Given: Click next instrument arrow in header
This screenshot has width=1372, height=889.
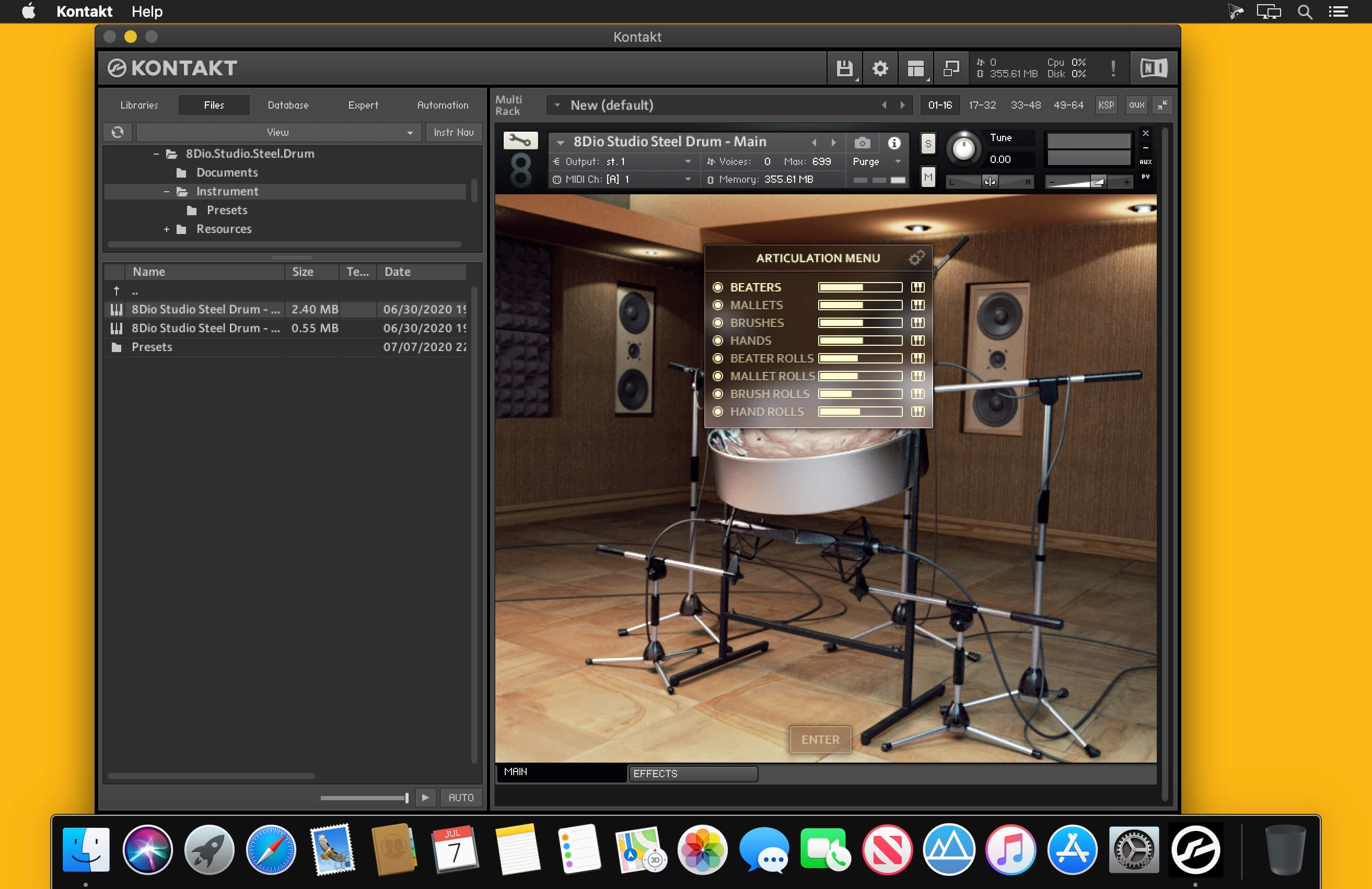Looking at the screenshot, I should (833, 142).
